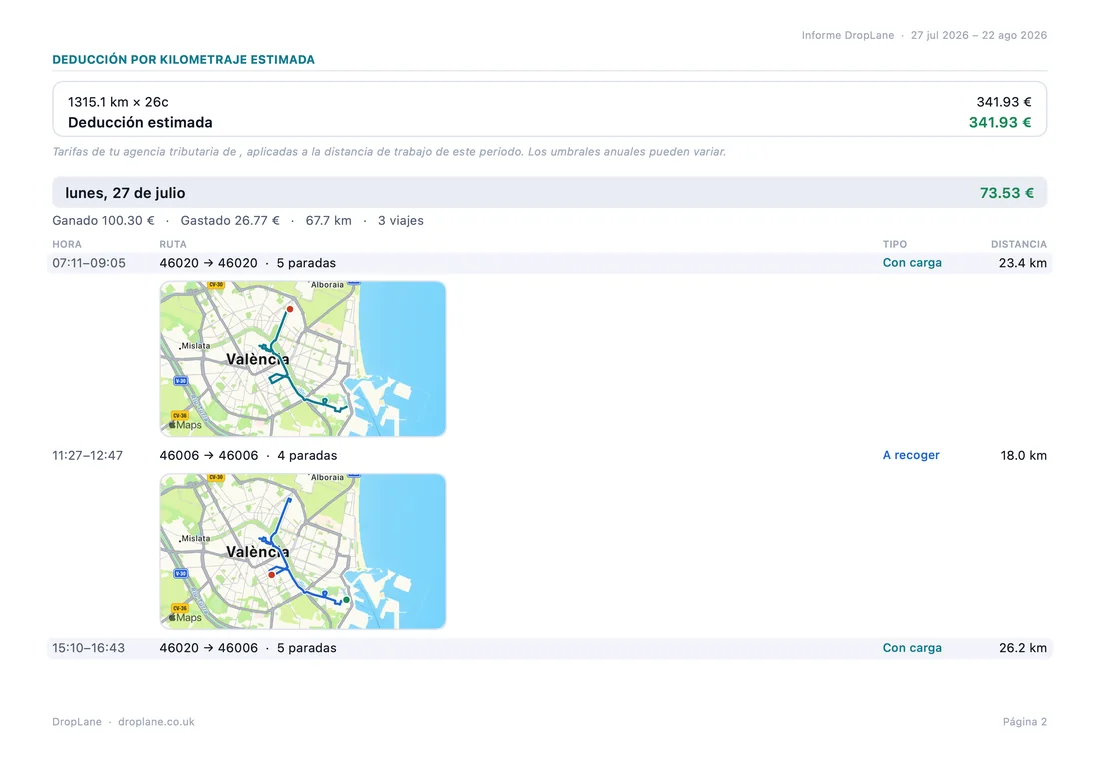Click the Apple Maps logo on first map
This screenshot has height=778, width=1100.
click(185, 424)
